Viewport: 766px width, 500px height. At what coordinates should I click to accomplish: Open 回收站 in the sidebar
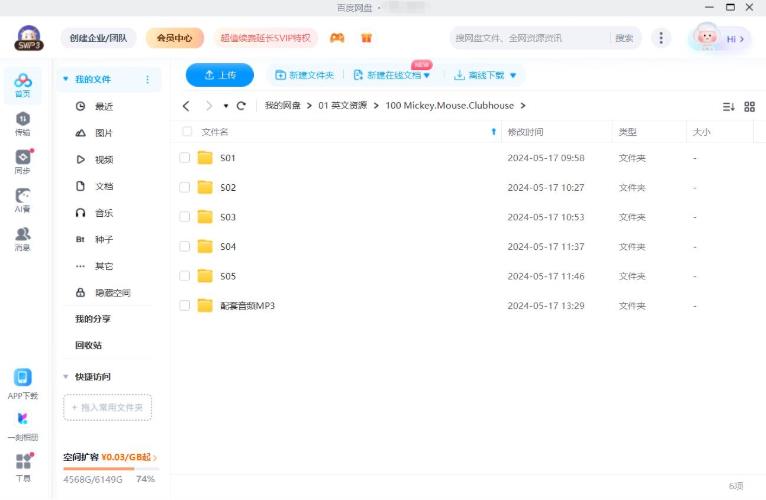tap(88, 346)
